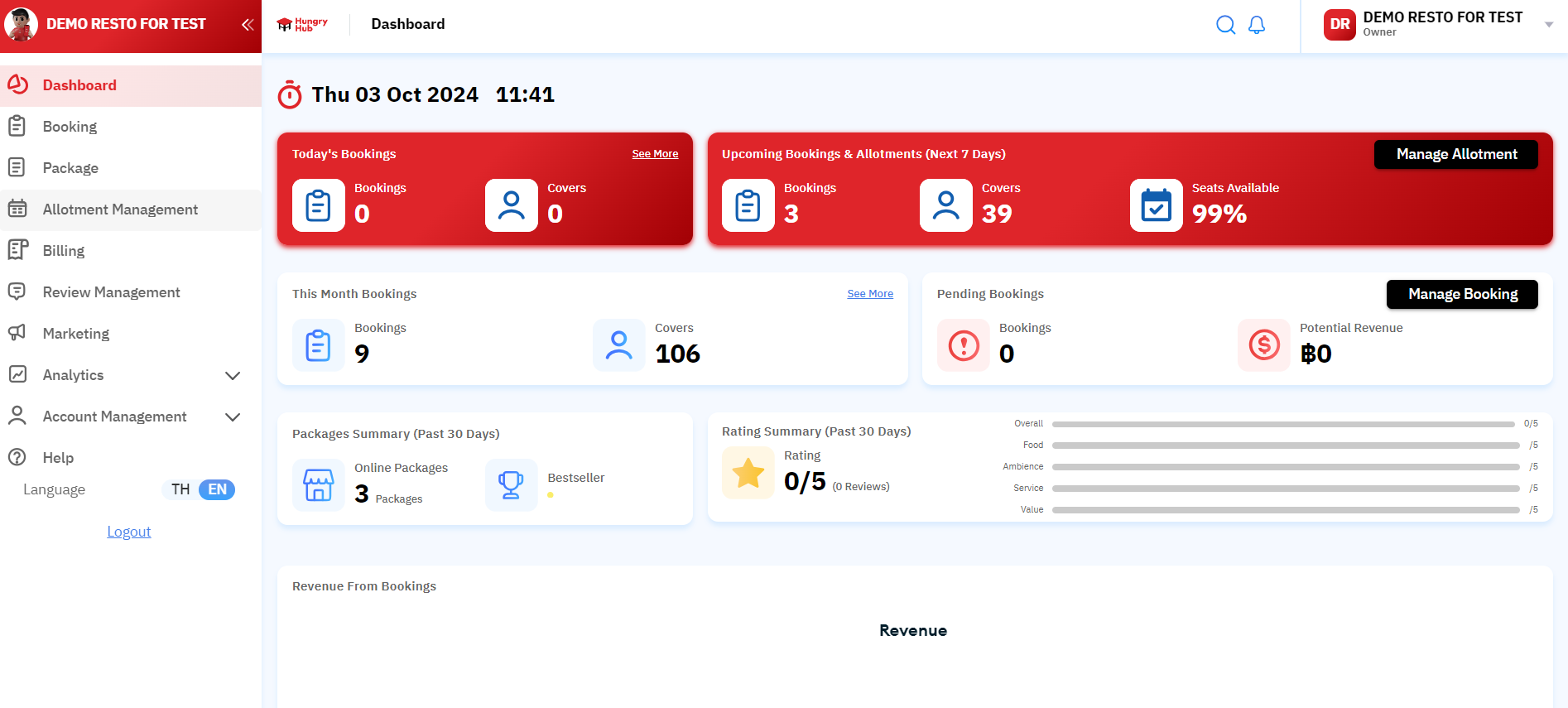1568x708 pixels.
Task: Open Marketing menu item
Action: (x=131, y=334)
